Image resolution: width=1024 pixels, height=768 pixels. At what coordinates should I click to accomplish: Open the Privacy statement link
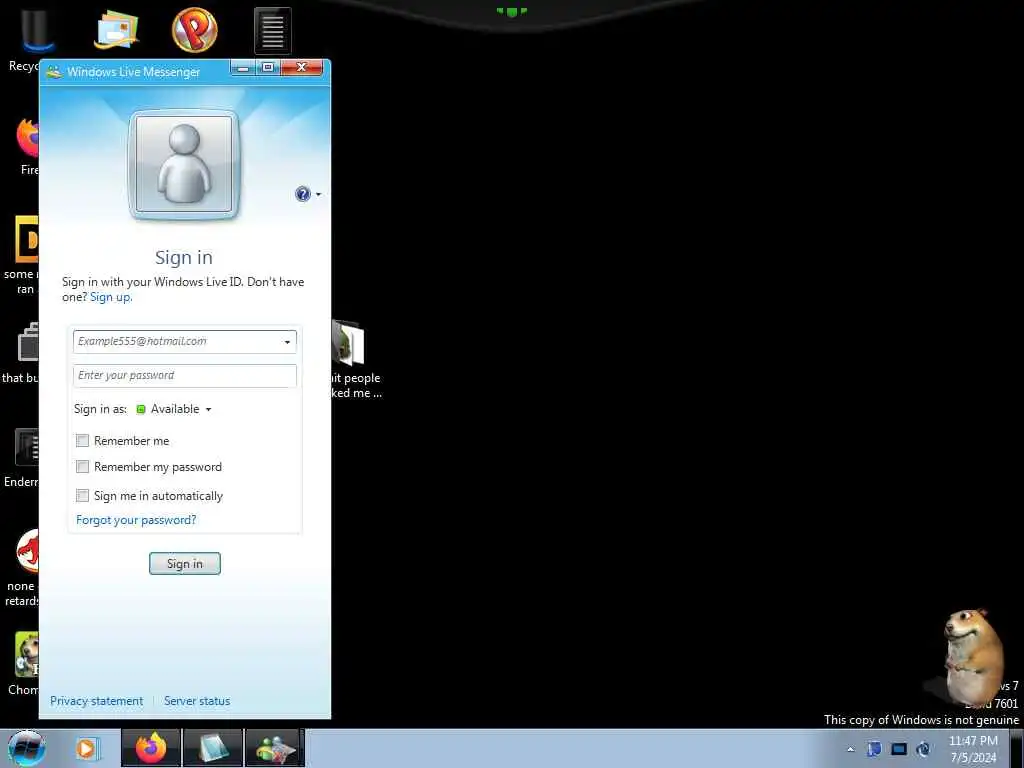(97, 701)
